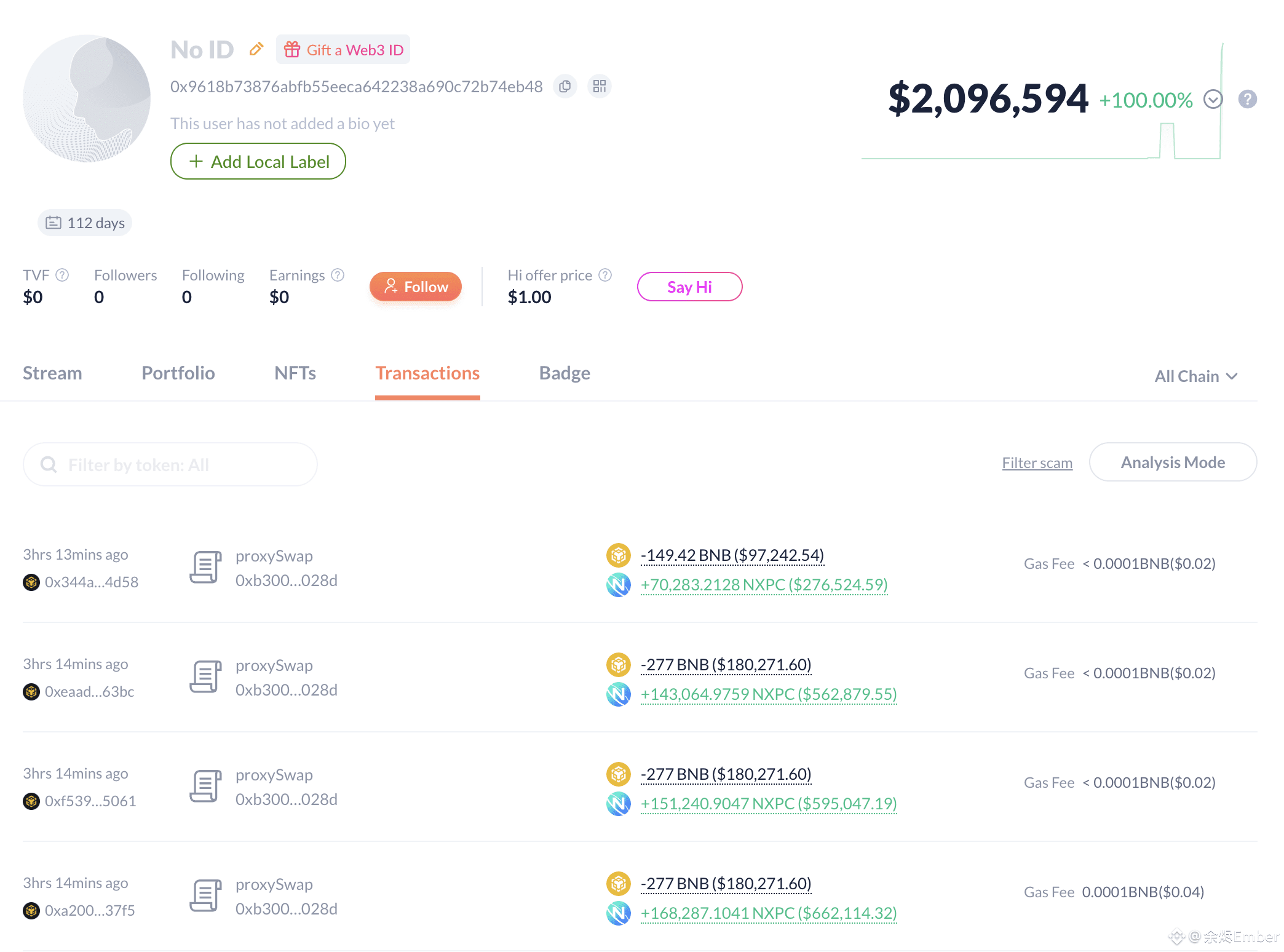The width and height of the screenshot is (1284, 952).
Task: Follow this wallet user
Action: (415, 286)
